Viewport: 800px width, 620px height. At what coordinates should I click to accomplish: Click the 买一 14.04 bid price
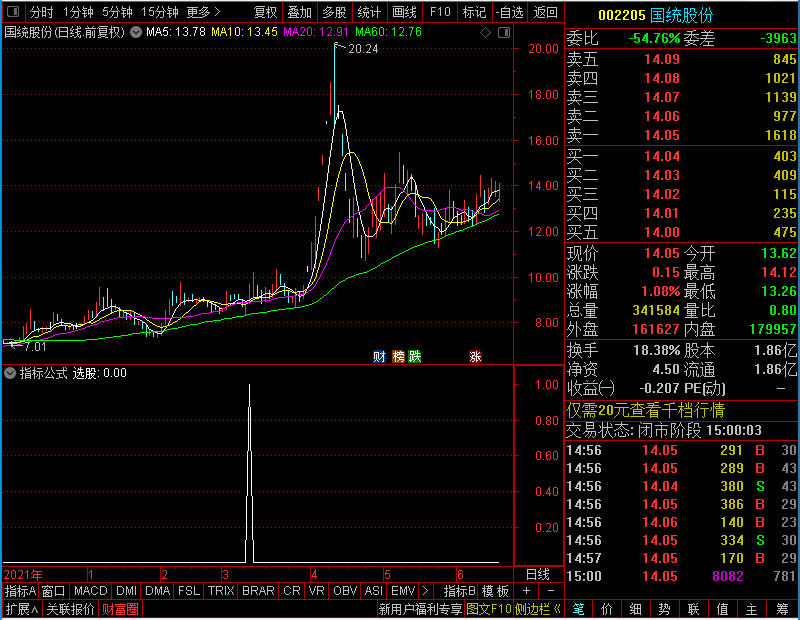[662, 156]
